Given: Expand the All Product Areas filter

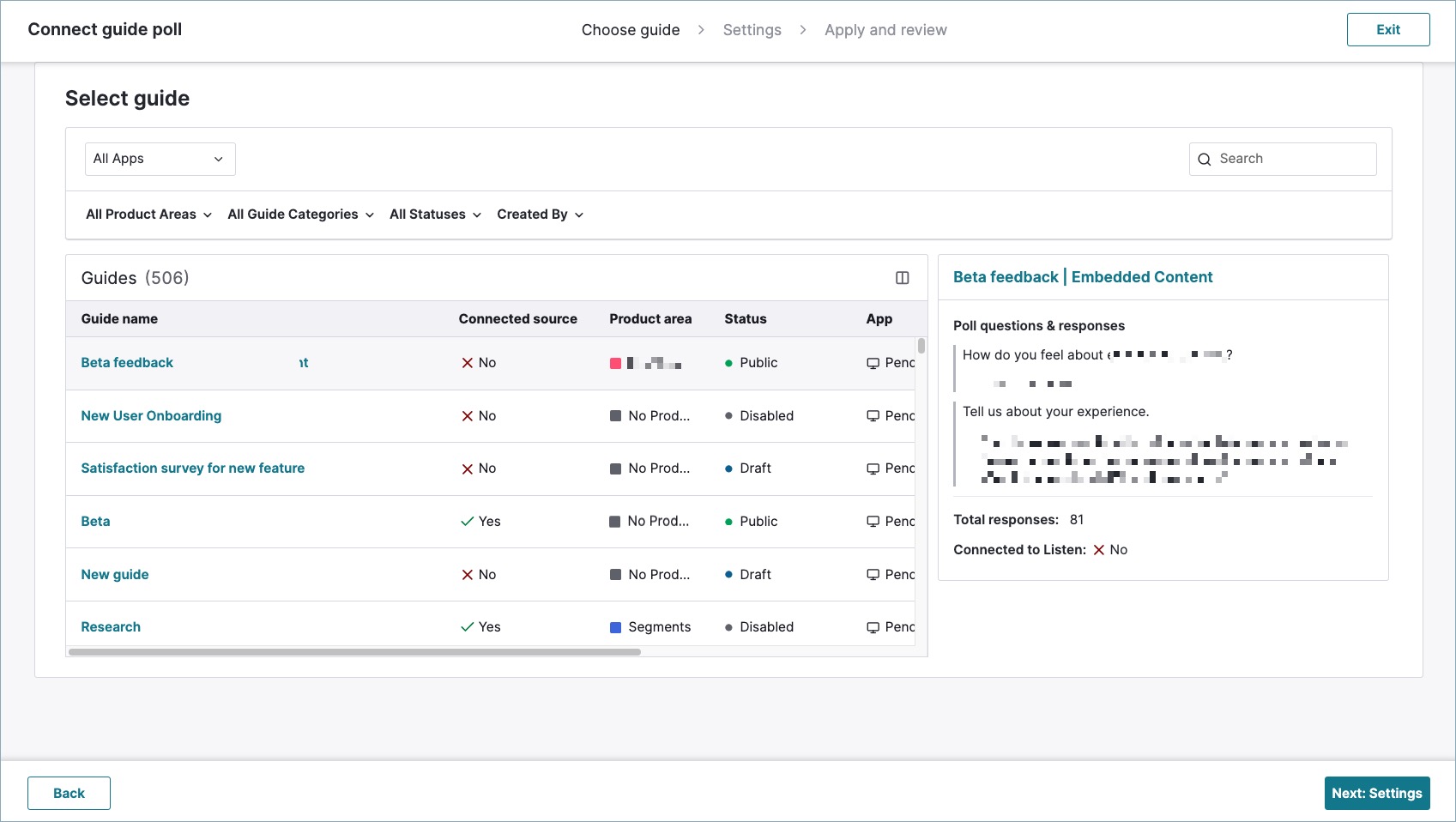Looking at the screenshot, I should (x=148, y=215).
